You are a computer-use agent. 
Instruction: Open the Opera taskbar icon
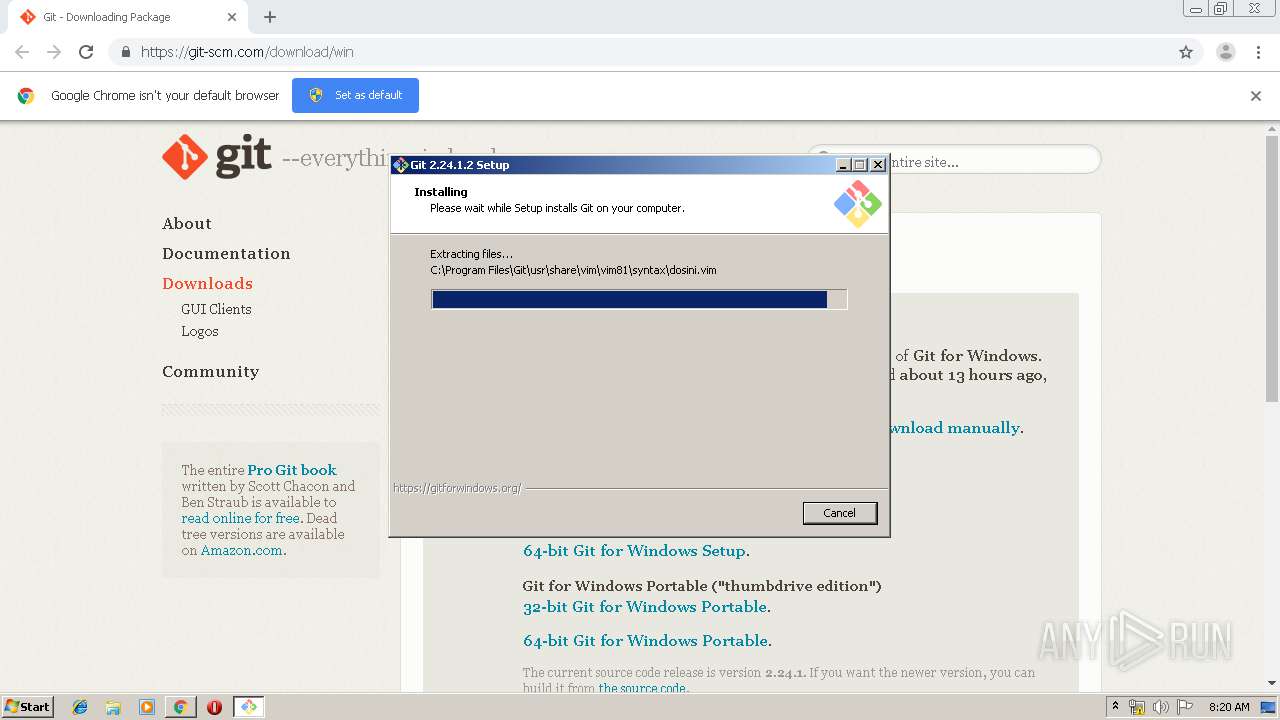(214, 707)
